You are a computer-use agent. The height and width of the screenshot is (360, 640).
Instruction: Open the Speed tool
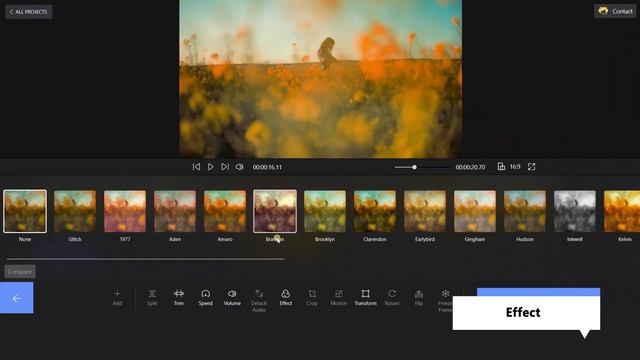(205, 298)
